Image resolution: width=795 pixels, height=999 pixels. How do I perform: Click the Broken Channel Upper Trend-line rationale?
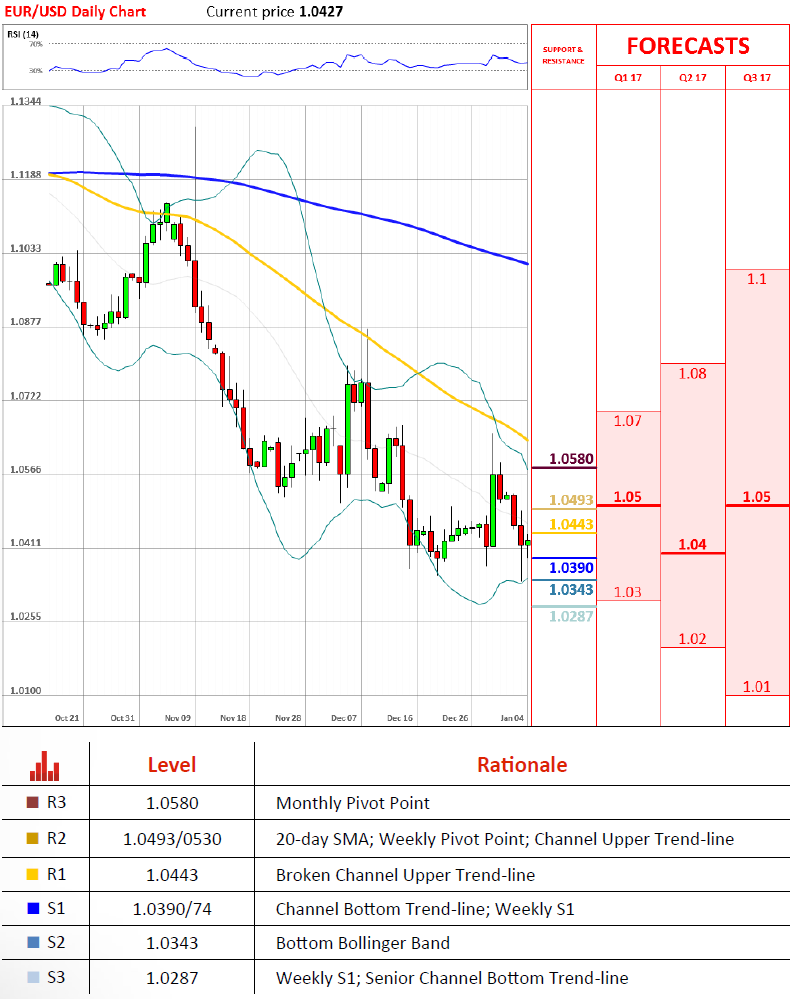(405, 875)
